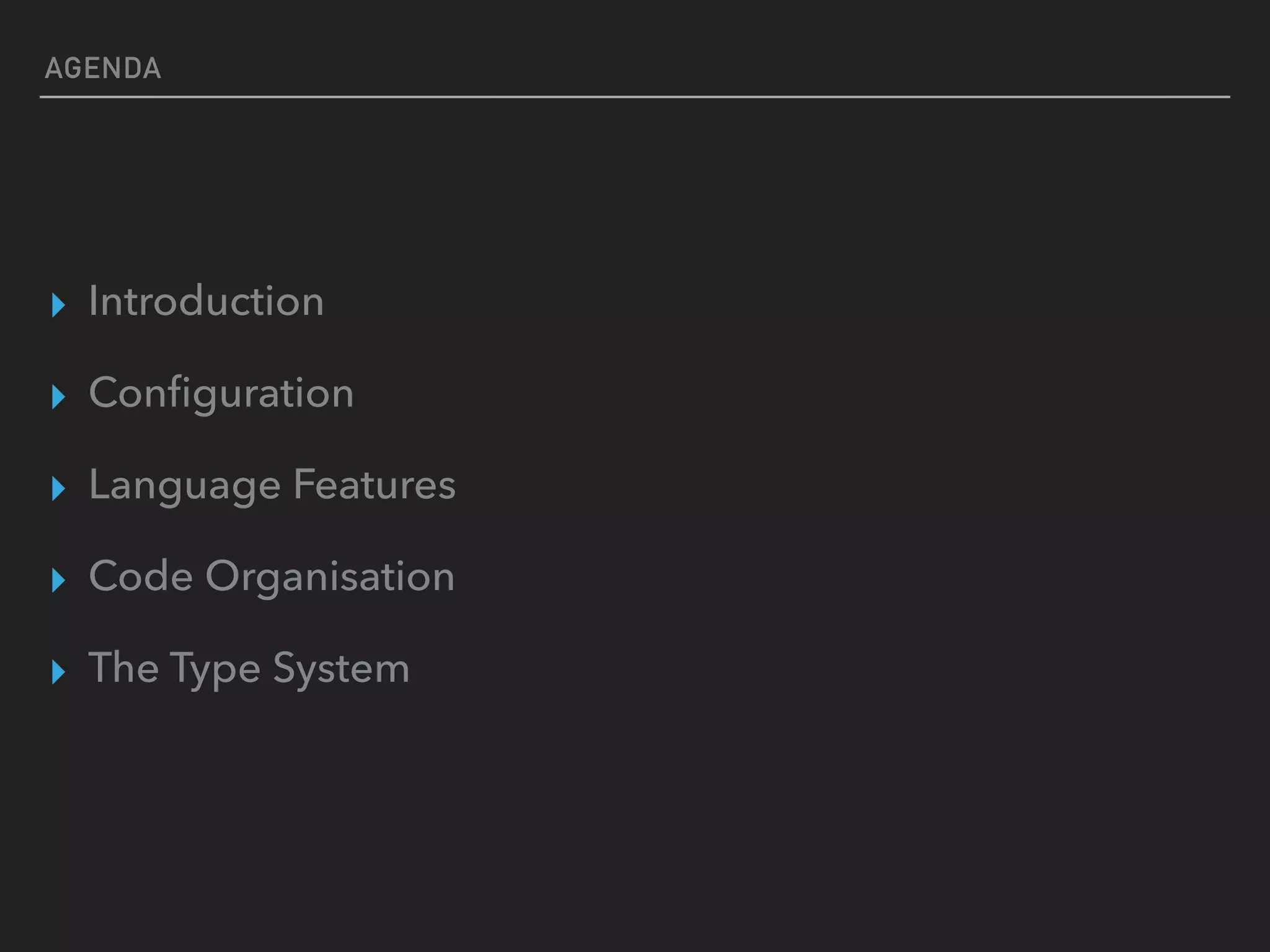The height and width of the screenshot is (952, 1270).
Task: Select the arrow bullet before Language Features
Action: (x=58, y=488)
